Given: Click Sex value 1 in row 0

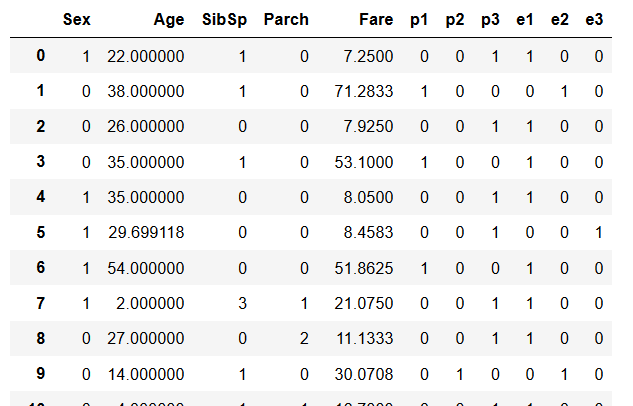Looking at the screenshot, I should point(86,56).
